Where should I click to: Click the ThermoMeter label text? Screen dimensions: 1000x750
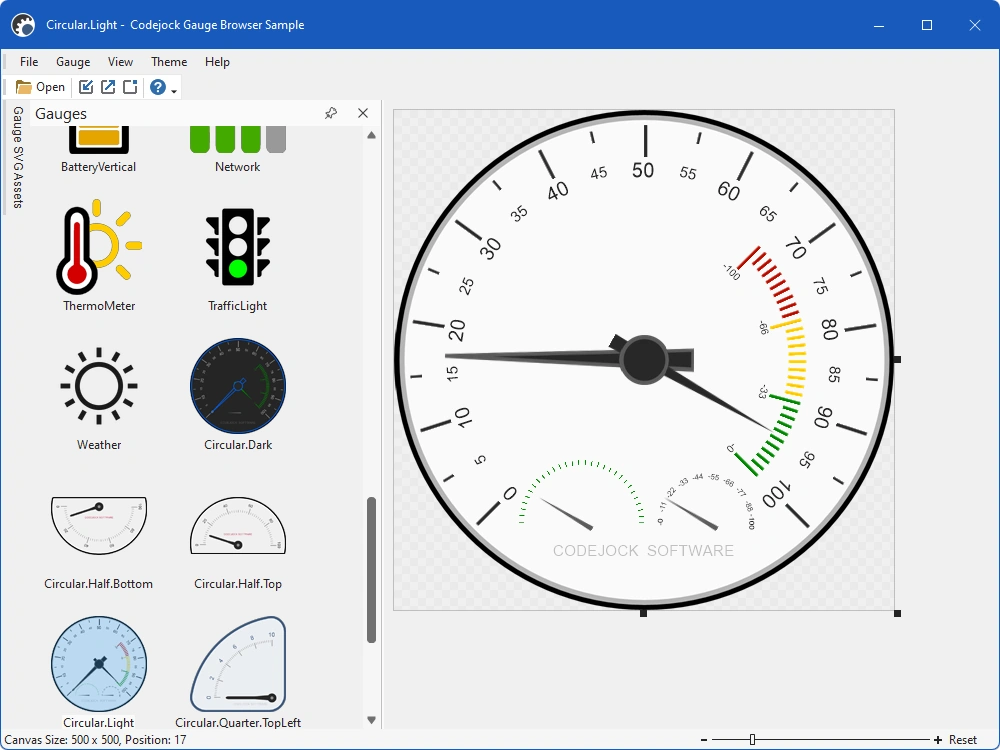pos(99,306)
